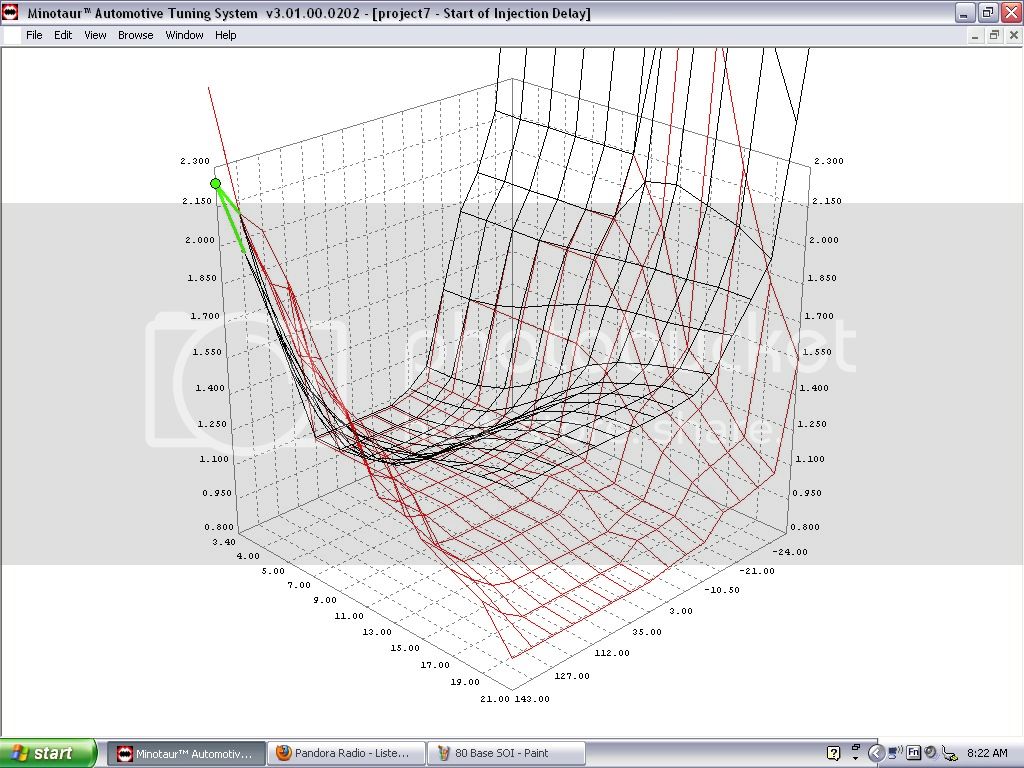
Task: Click the 1.100 label on right axis
Action: (x=810, y=459)
